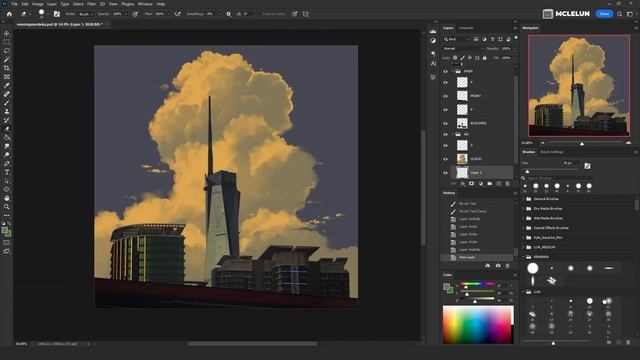Viewport: 640px width, 360px height.
Task: Switch to Brush Settings tab
Action: 552,152
